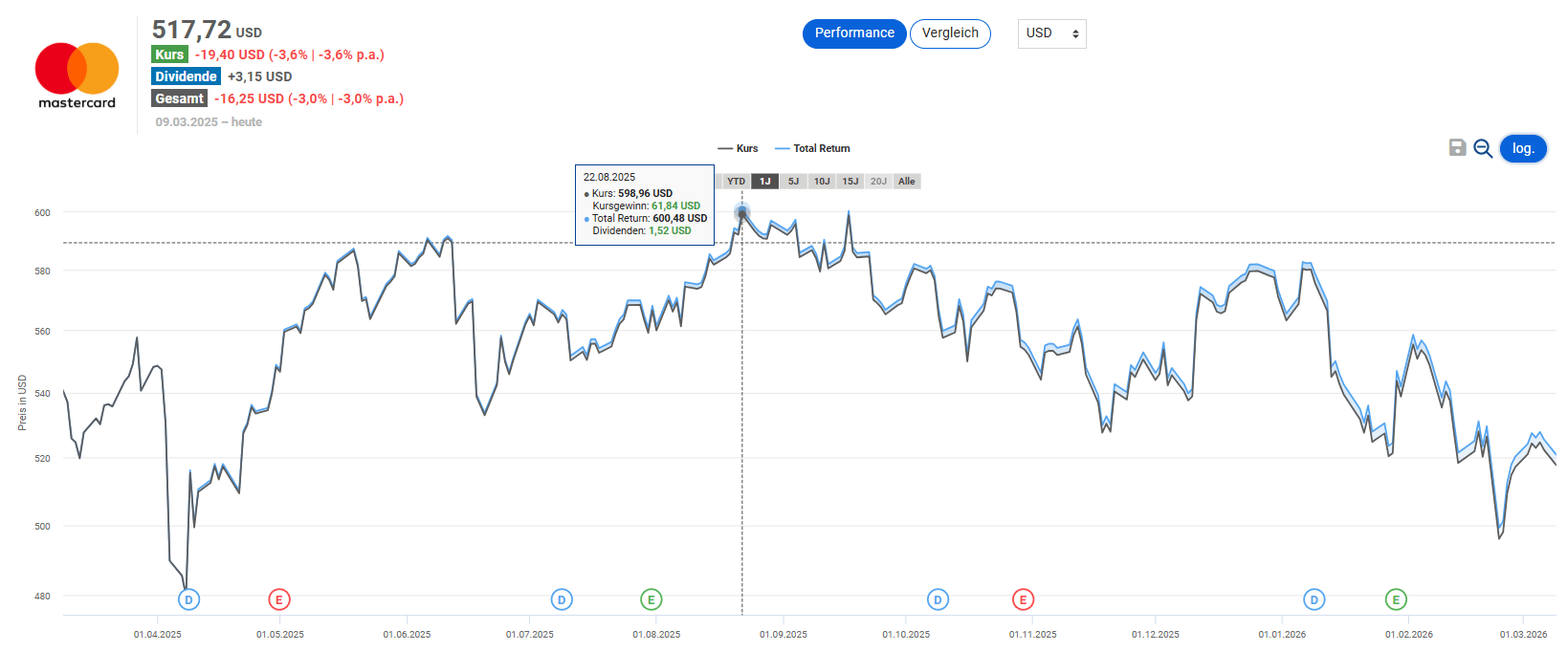This screenshot has width=1568, height=652.
Task: Click the green earnings marker near 01.08.2025
Action: 651,599
